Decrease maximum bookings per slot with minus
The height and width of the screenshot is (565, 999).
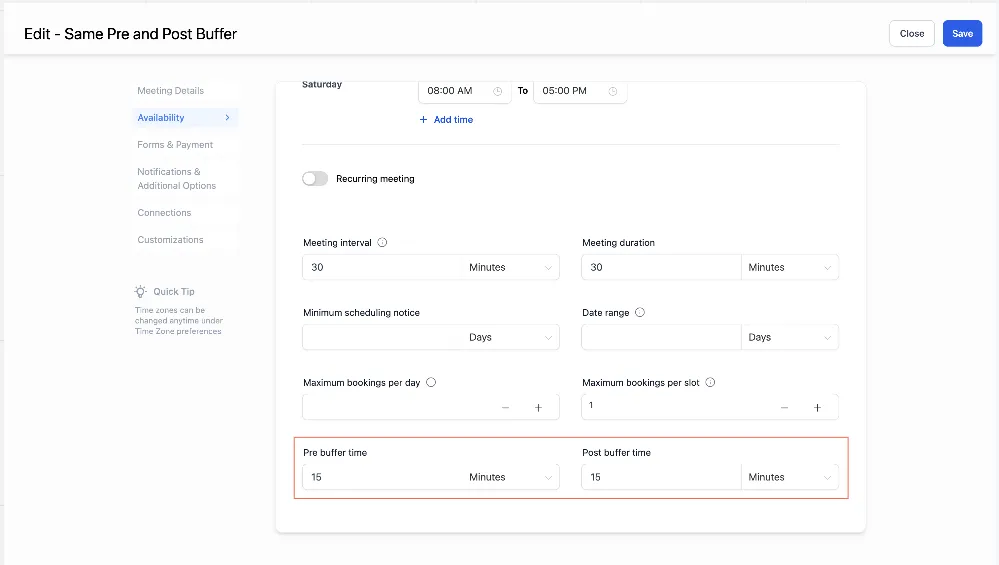(x=784, y=408)
